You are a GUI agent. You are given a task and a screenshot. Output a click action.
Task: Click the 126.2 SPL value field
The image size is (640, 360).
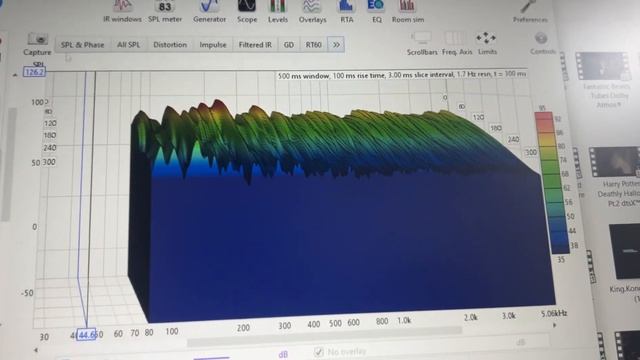point(34,72)
